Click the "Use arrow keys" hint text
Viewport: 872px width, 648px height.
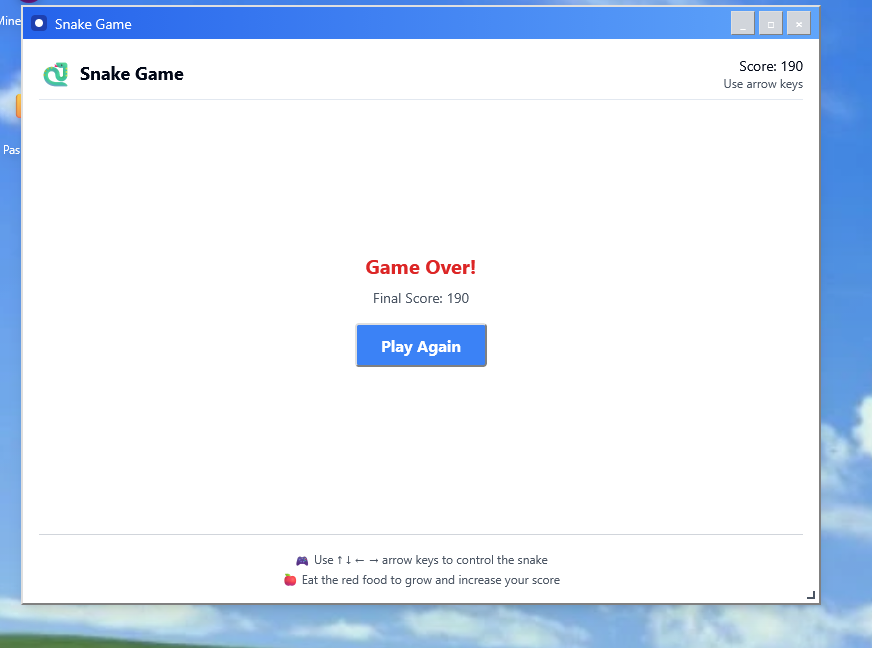pyautogui.click(x=763, y=84)
